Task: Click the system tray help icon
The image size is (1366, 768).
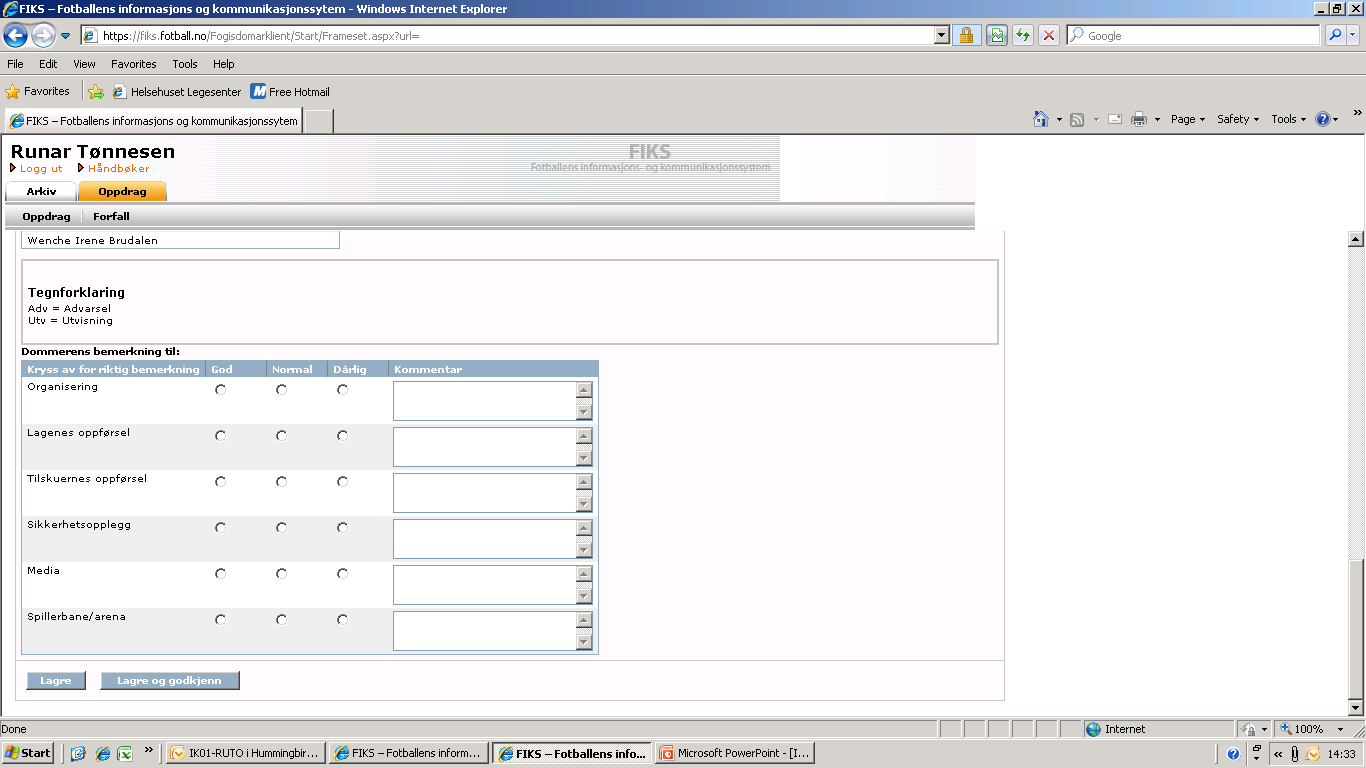Action: click(1233, 753)
